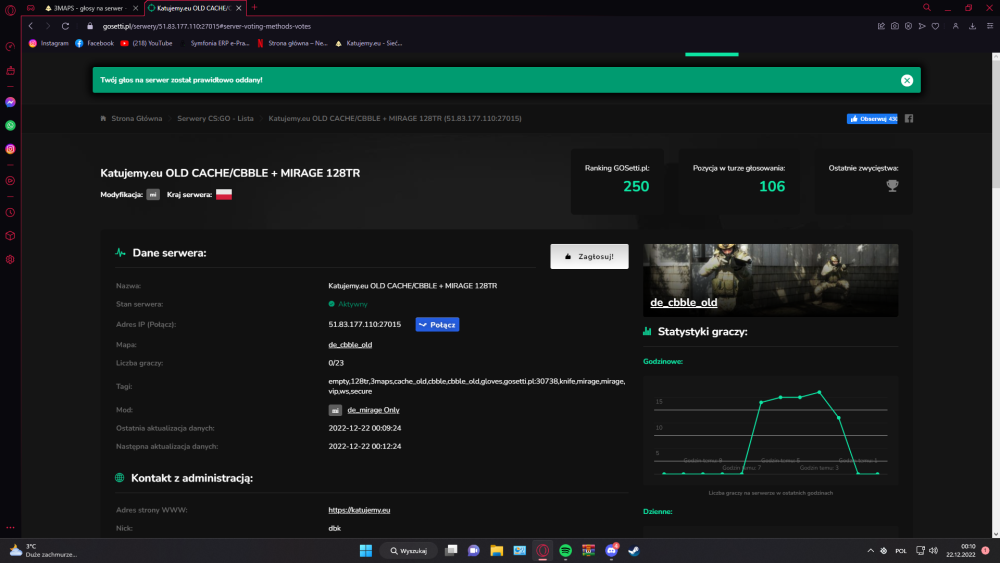Image resolution: width=1000 pixels, height=563 pixels.
Task: Click the Poland flag next to Kraj serwera
Action: tap(224, 194)
